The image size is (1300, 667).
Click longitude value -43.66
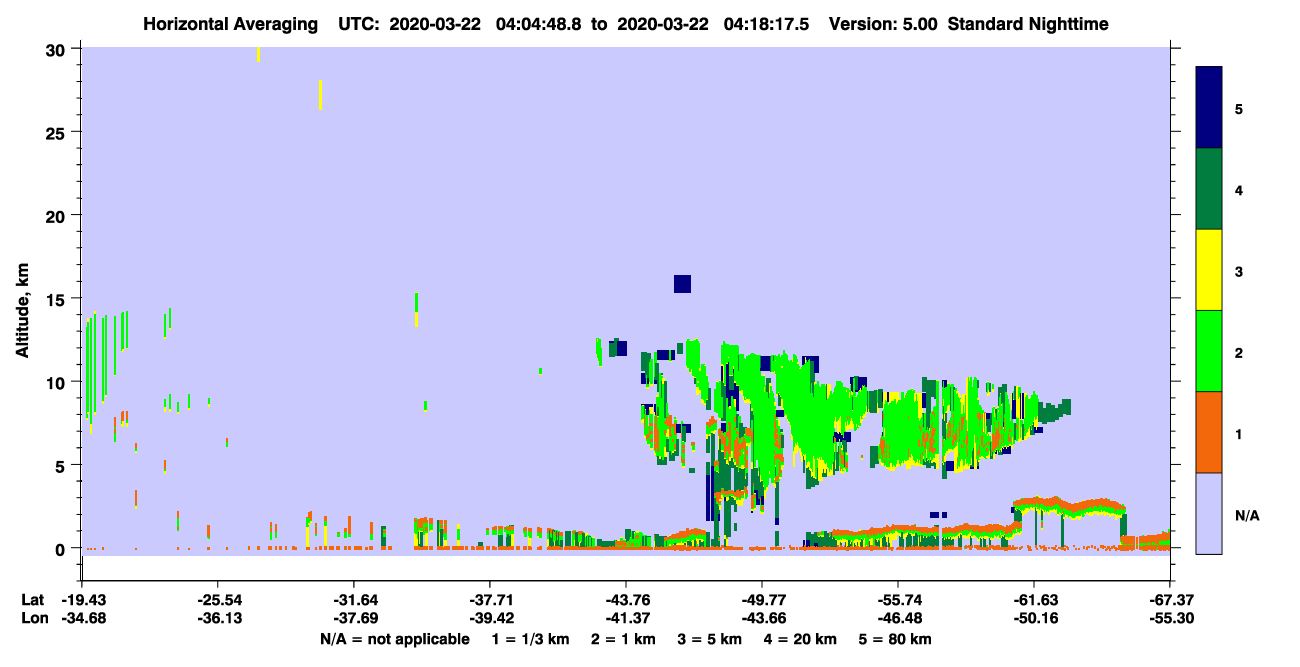click(762, 618)
